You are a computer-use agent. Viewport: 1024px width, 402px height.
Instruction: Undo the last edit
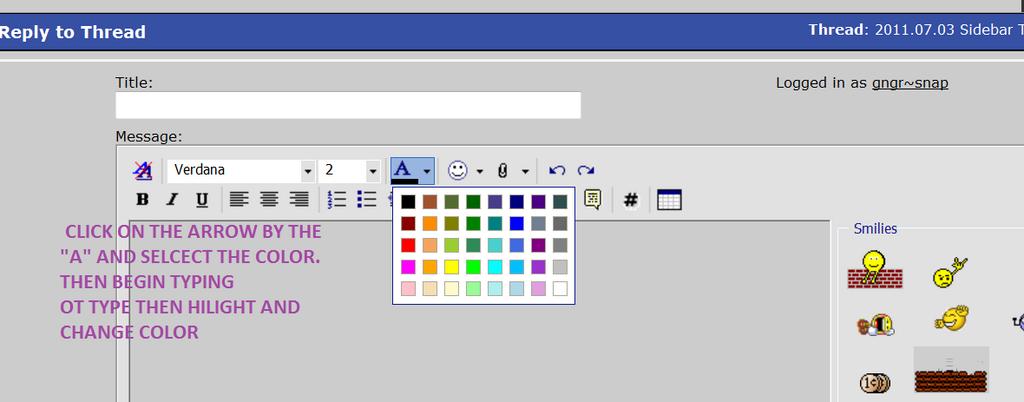coord(558,171)
